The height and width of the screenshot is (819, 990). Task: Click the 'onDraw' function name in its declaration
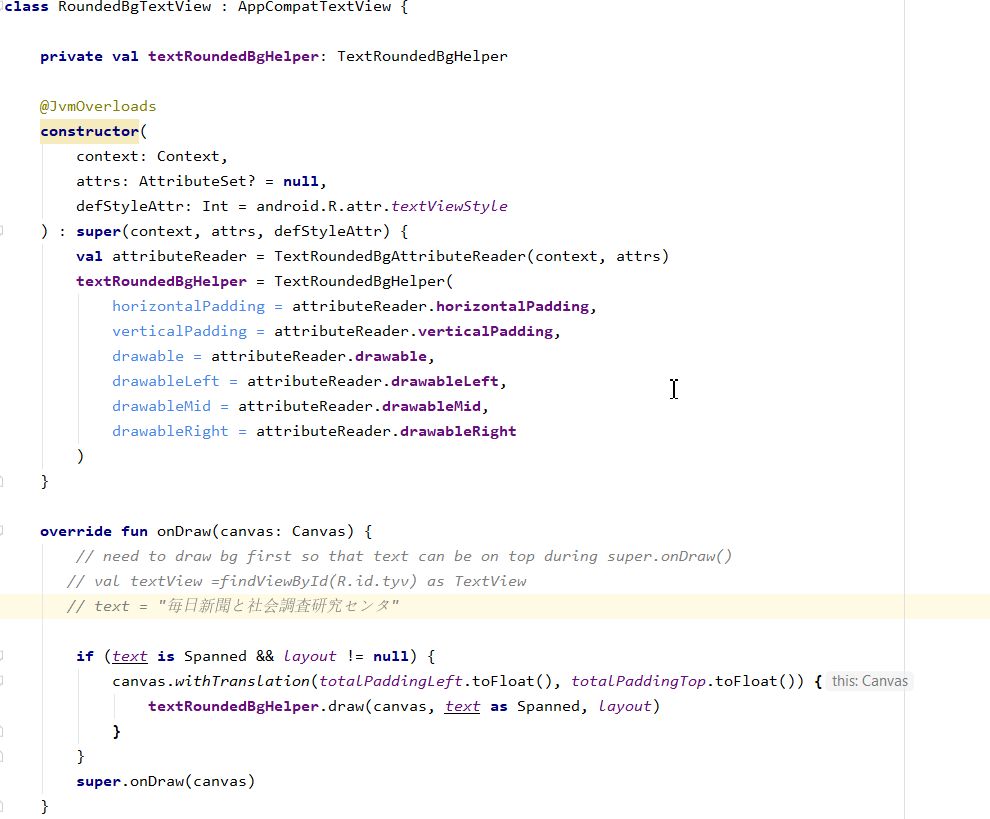click(184, 532)
